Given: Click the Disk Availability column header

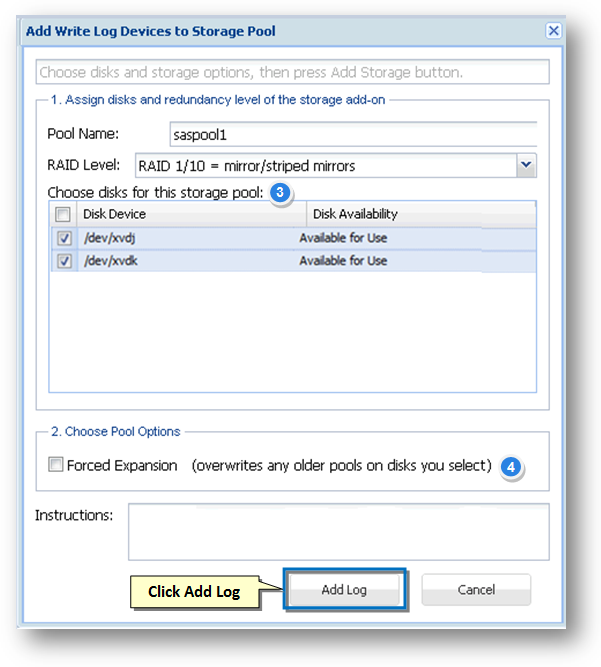Looking at the screenshot, I should [355, 214].
